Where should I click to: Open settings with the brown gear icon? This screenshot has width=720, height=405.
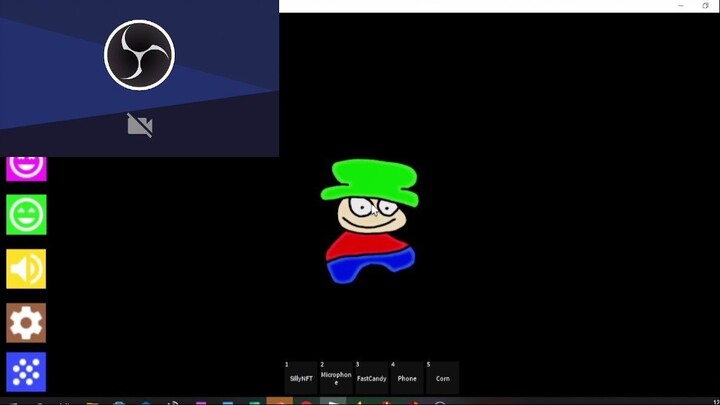(x=26, y=323)
